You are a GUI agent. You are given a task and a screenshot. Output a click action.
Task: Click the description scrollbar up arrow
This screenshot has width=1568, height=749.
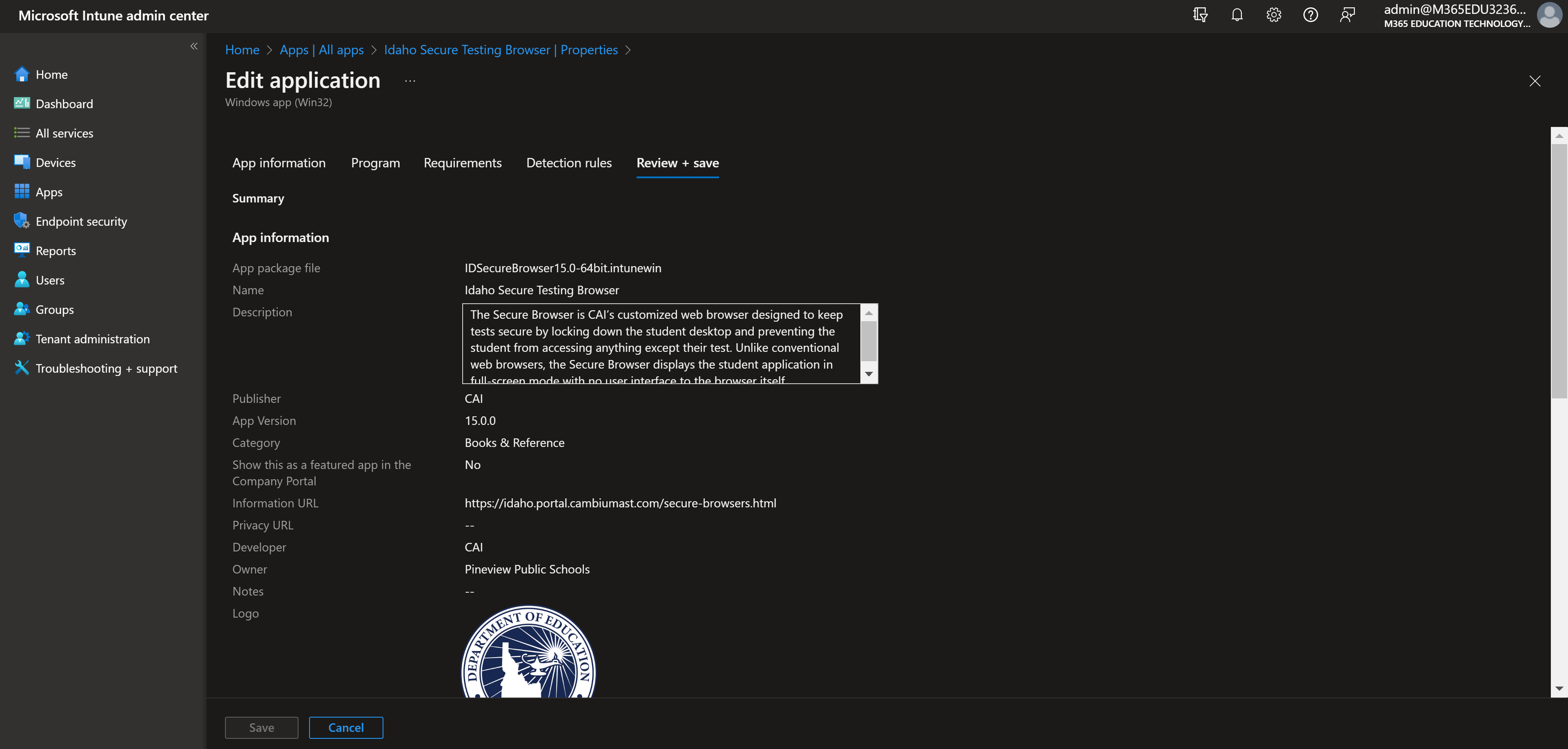869,313
